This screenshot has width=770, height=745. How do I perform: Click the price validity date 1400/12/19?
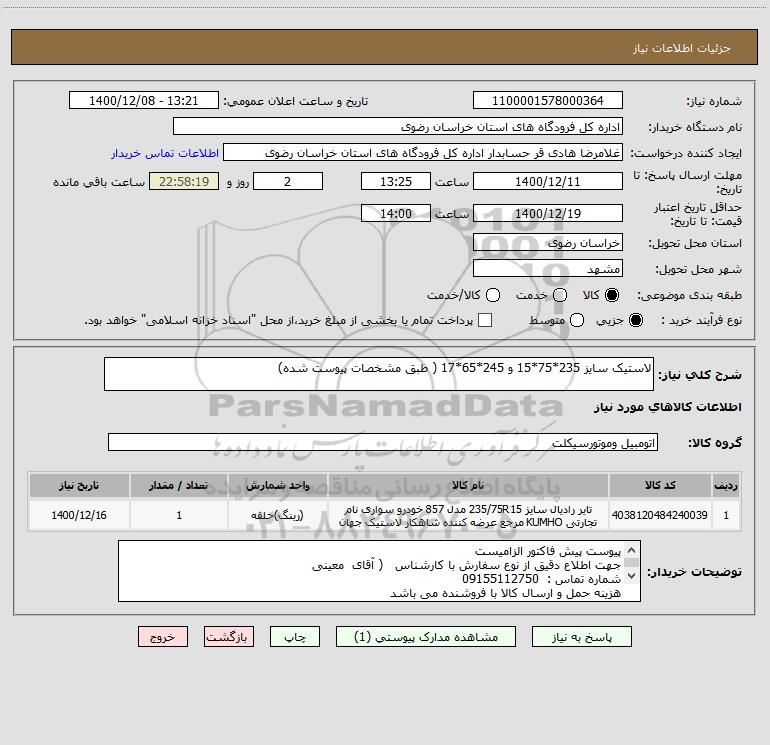click(x=548, y=213)
